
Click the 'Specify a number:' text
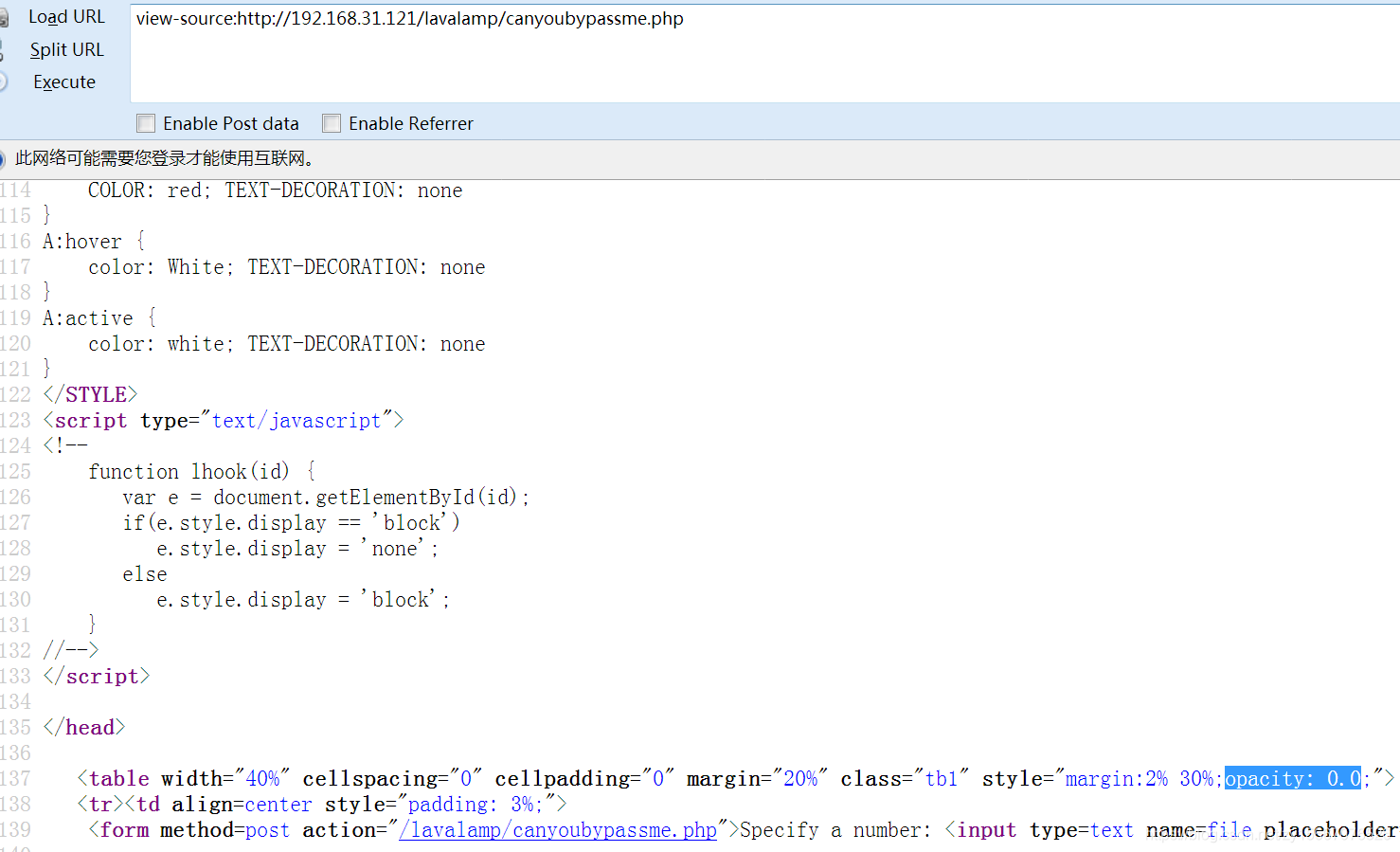pyautogui.click(x=835, y=830)
